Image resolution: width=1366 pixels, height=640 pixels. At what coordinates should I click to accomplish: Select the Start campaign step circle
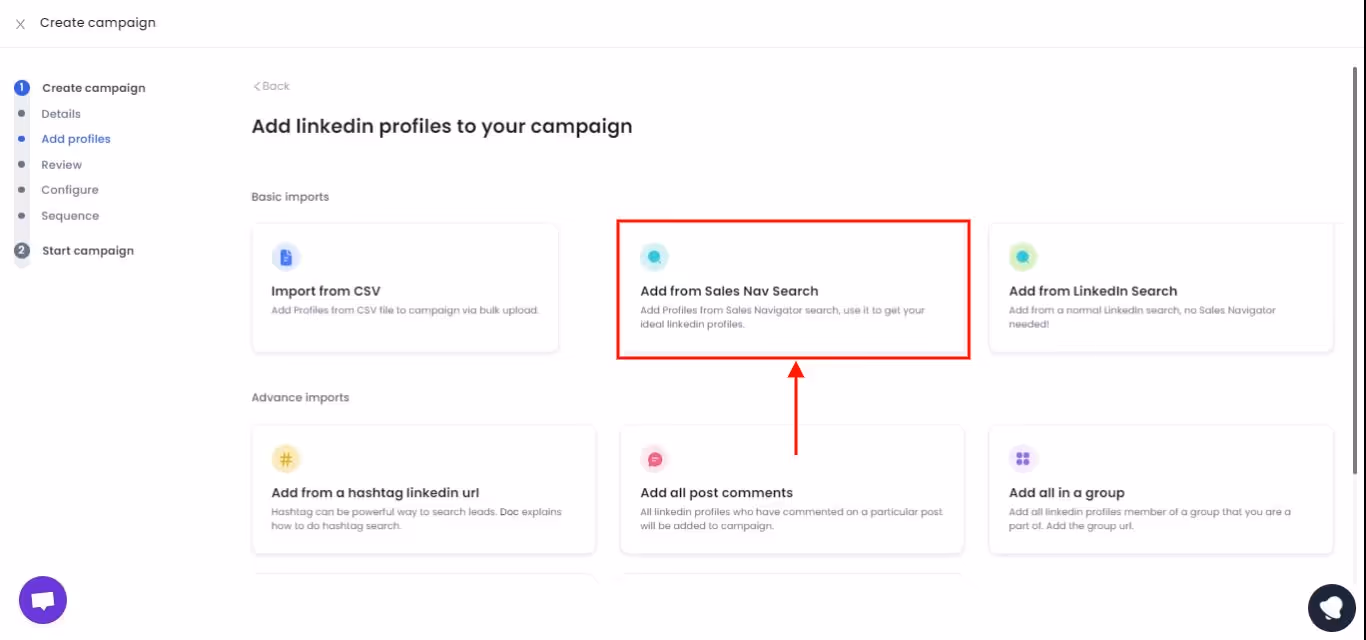coord(21,250)
